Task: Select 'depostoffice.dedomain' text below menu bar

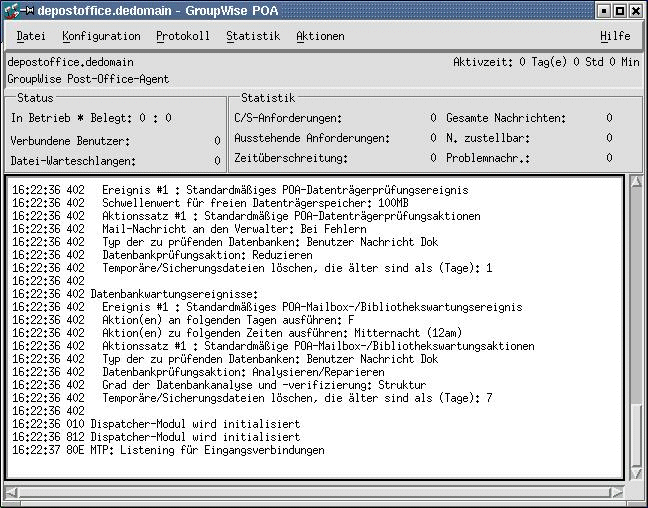Action: 70,62
